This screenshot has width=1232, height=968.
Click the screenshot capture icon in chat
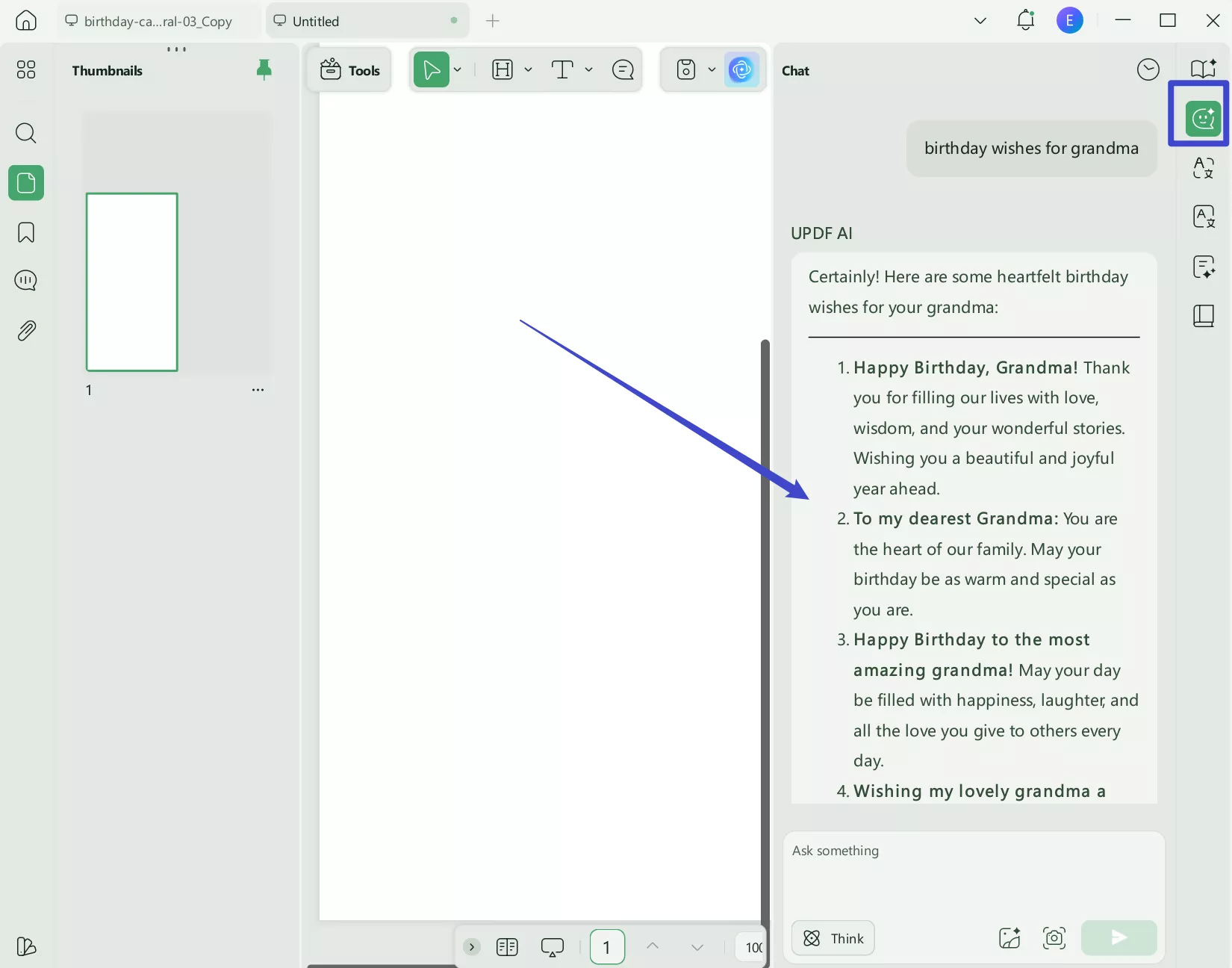pyautogui.click(x=1054, y=938)
